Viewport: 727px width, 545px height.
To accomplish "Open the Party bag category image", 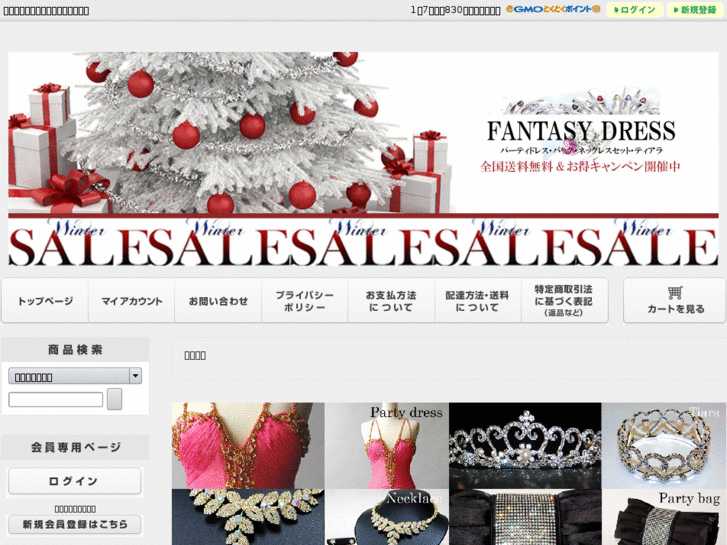I will click(664, 517).
